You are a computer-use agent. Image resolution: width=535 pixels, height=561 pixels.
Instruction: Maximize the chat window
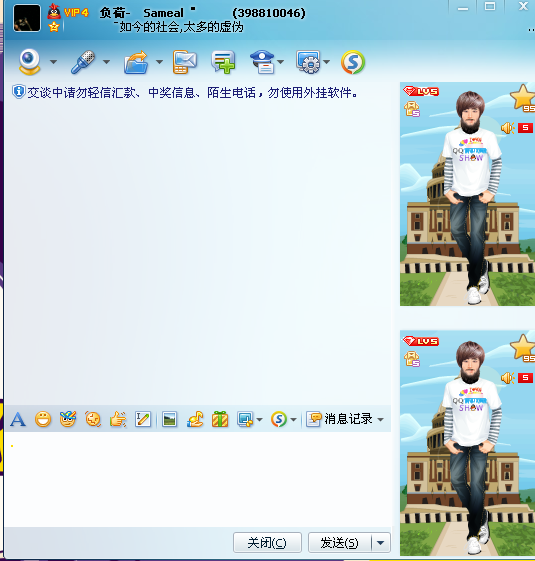pos(490,7)
